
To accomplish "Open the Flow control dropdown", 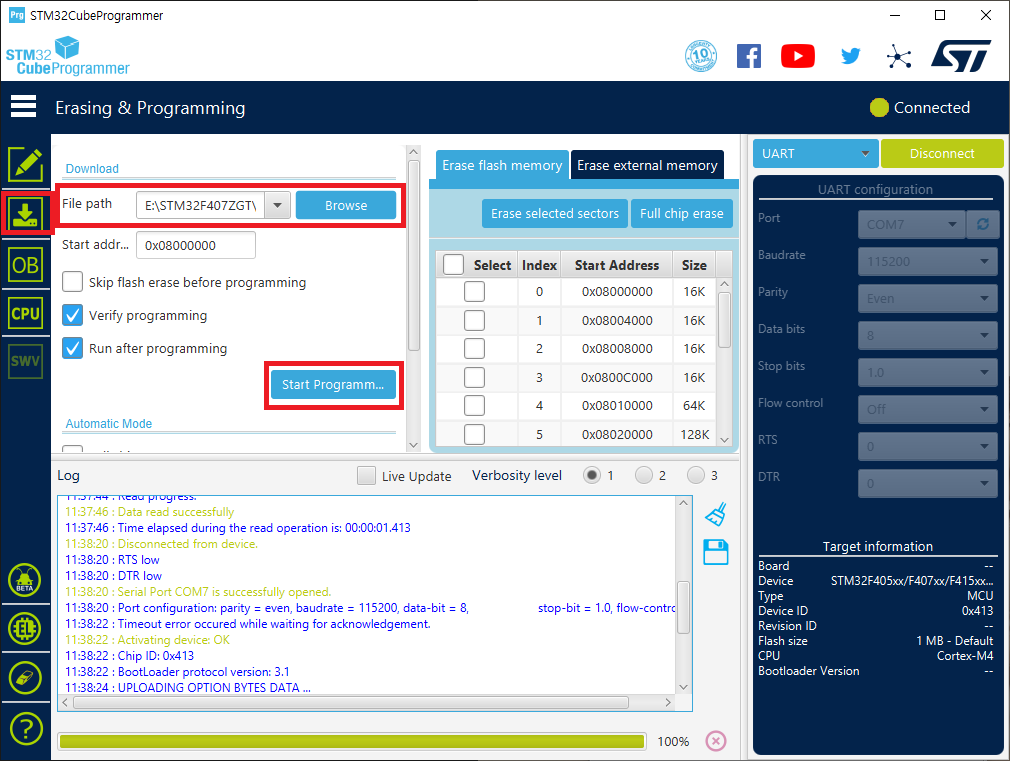I will click(928, 409).
